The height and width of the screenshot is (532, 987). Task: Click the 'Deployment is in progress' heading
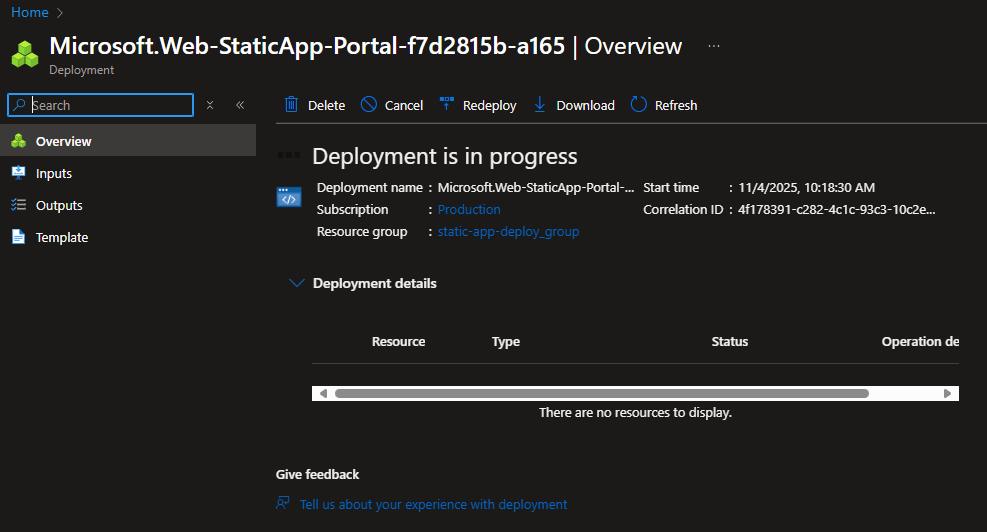pyautogui.click(x=444, y=156)
